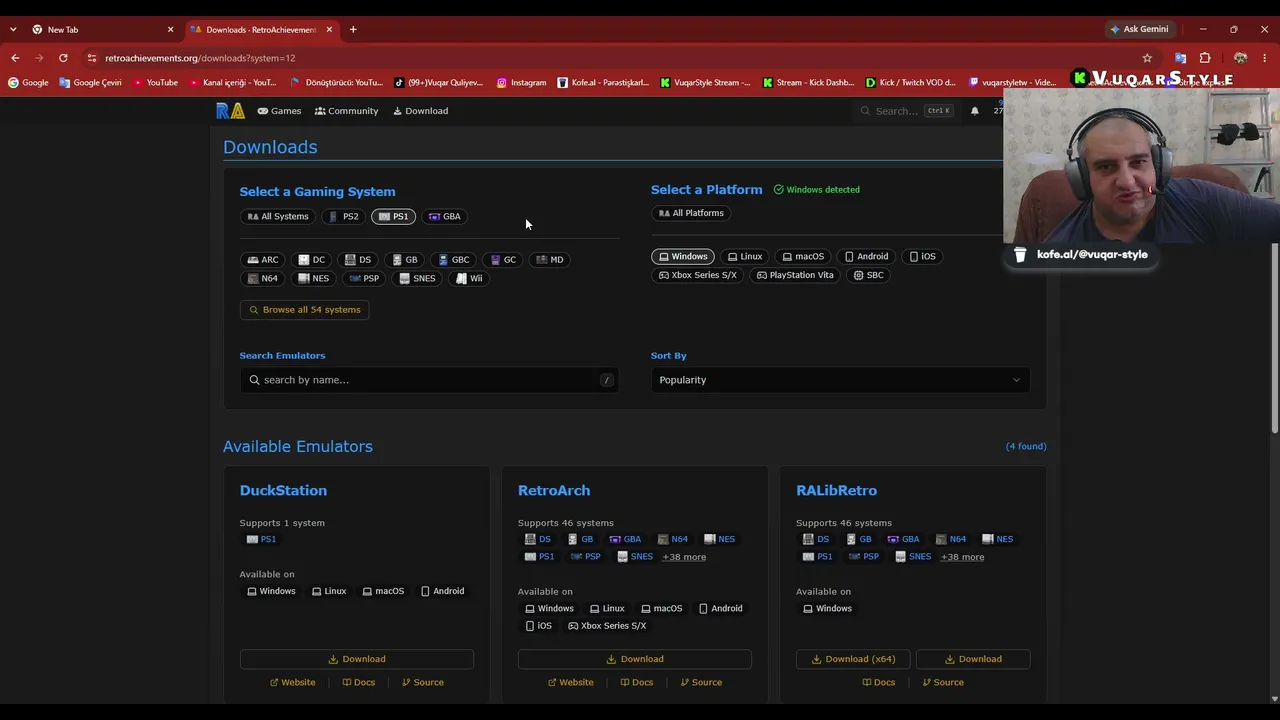Select the Linux platform filter
The width and height of the screenshot is (1280, 720).
745,257
